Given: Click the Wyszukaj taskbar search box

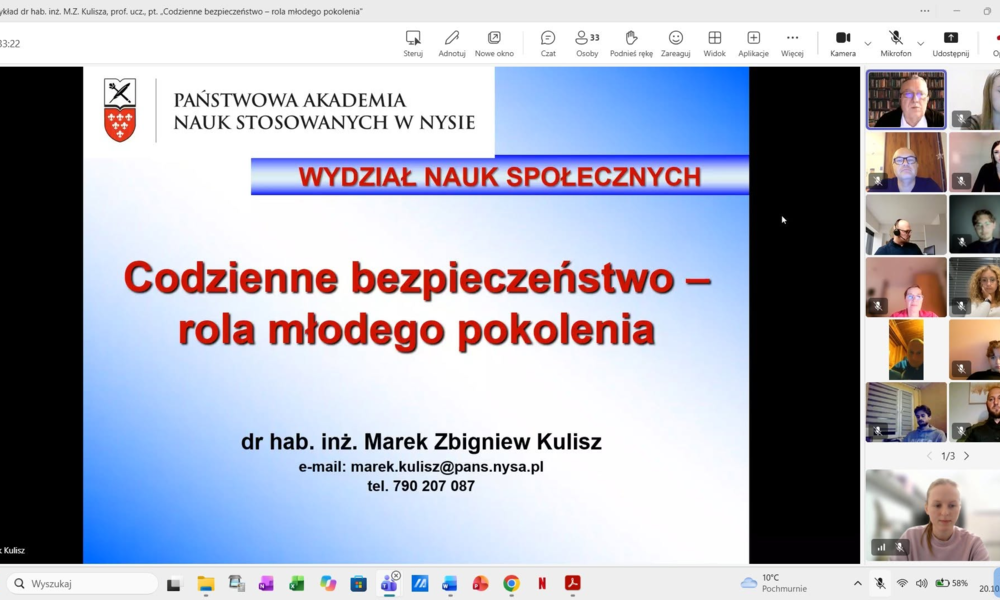Looking at the screenshot, I should (82, 583).
